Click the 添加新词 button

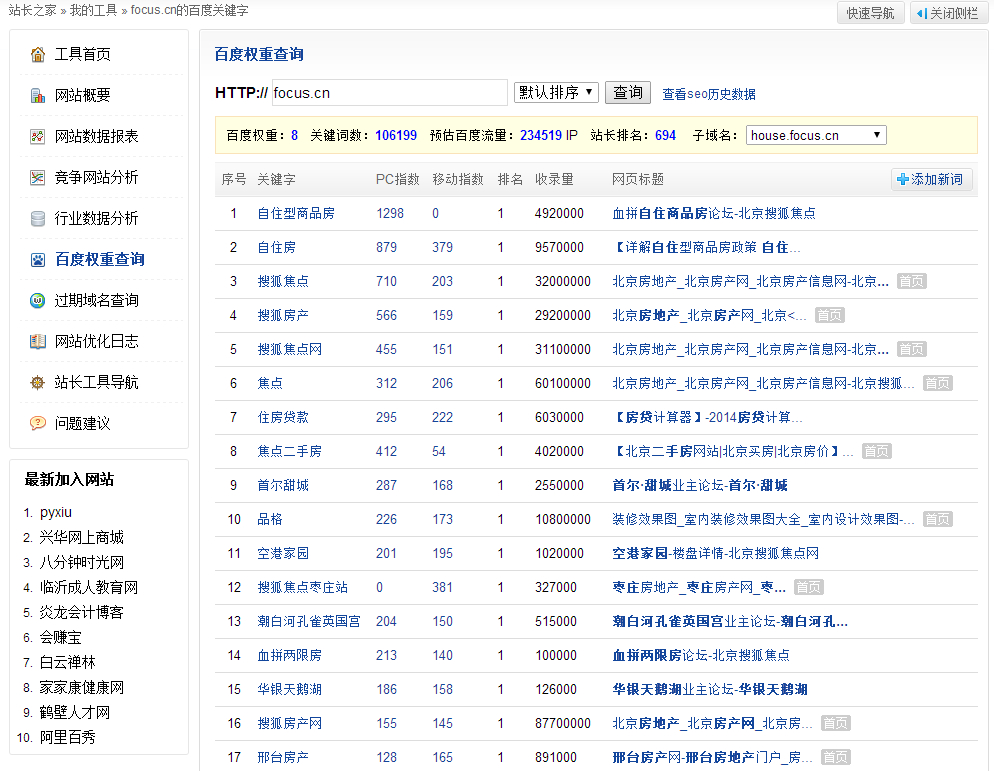pos(931,179)
